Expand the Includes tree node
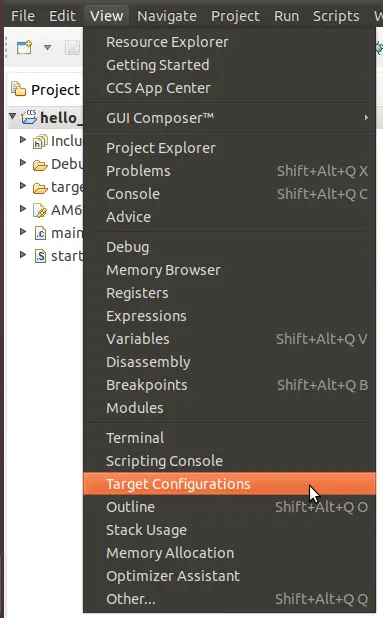The height and width of the screenshot is (618, 383). click(x=23, y=140)
